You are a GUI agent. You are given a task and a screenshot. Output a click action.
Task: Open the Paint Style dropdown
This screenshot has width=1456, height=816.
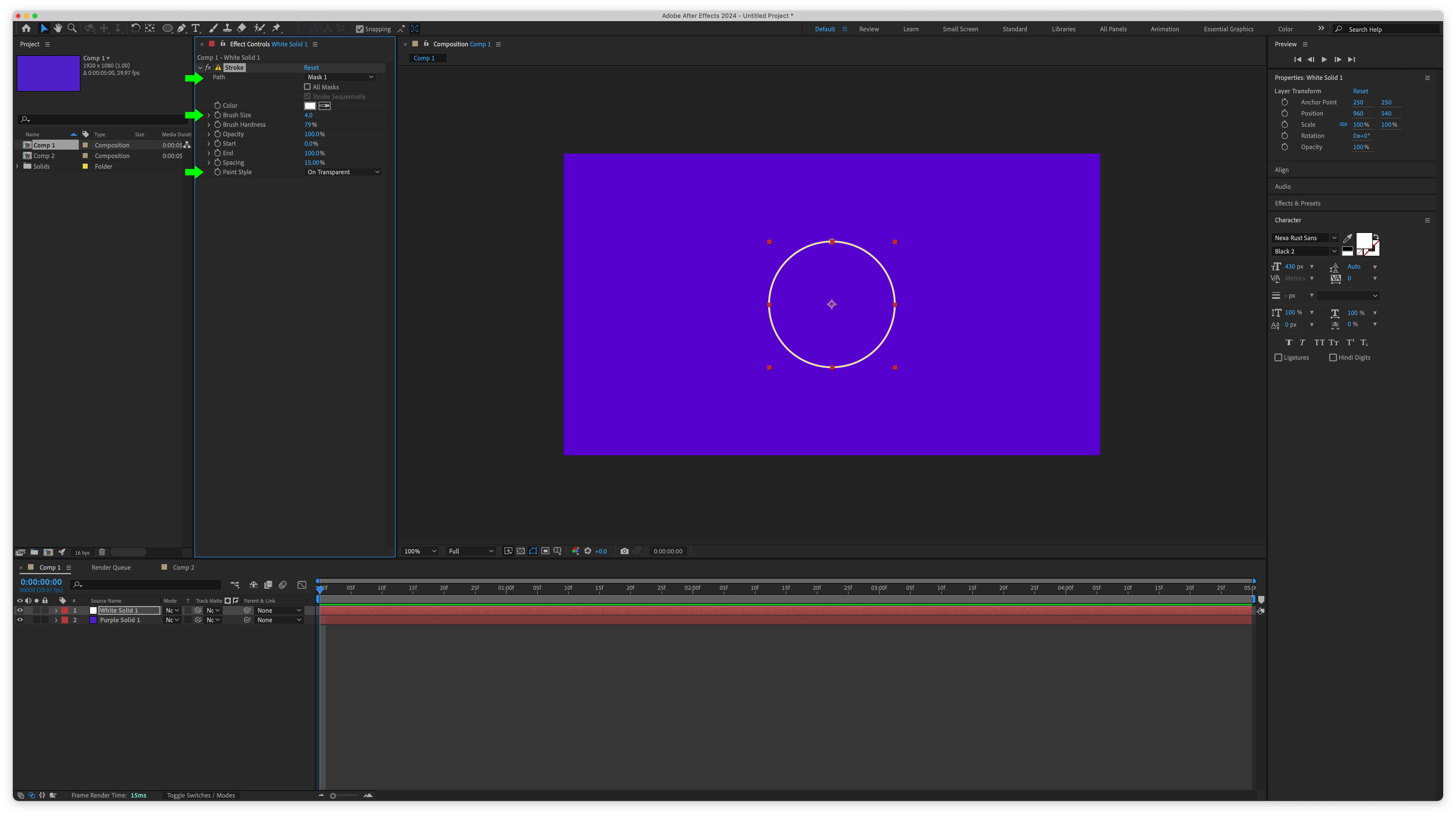(x=342, y=172)
